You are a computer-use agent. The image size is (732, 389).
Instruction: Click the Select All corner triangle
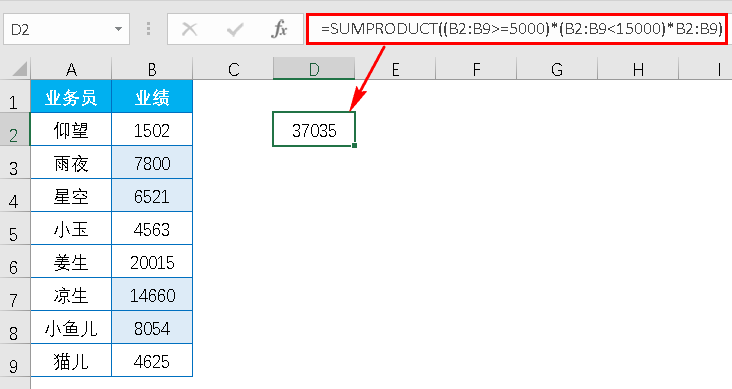(x=19, y=69)
